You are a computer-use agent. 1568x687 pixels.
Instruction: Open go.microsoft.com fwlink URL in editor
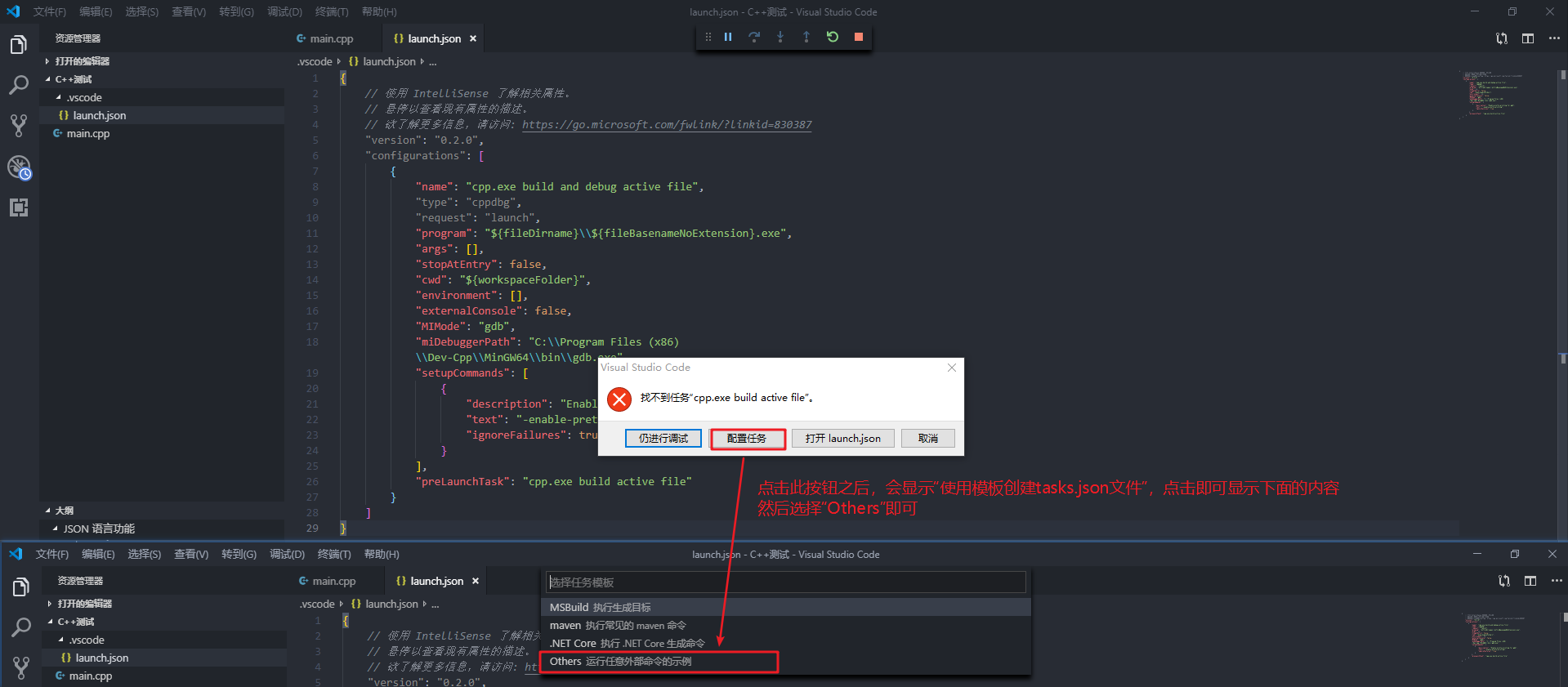[x=667, y=124]
